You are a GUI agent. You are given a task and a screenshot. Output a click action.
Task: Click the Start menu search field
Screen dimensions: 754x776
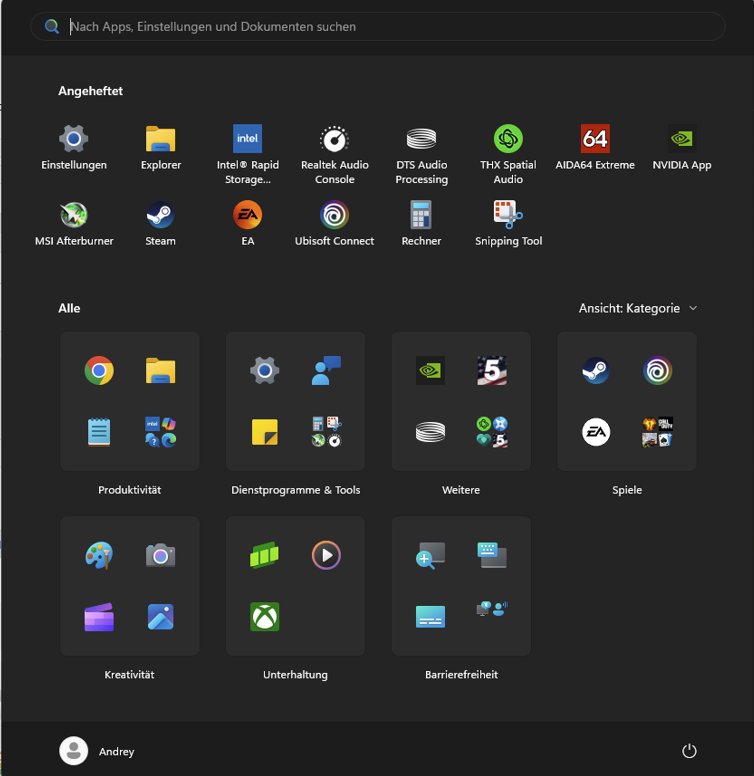378,27
